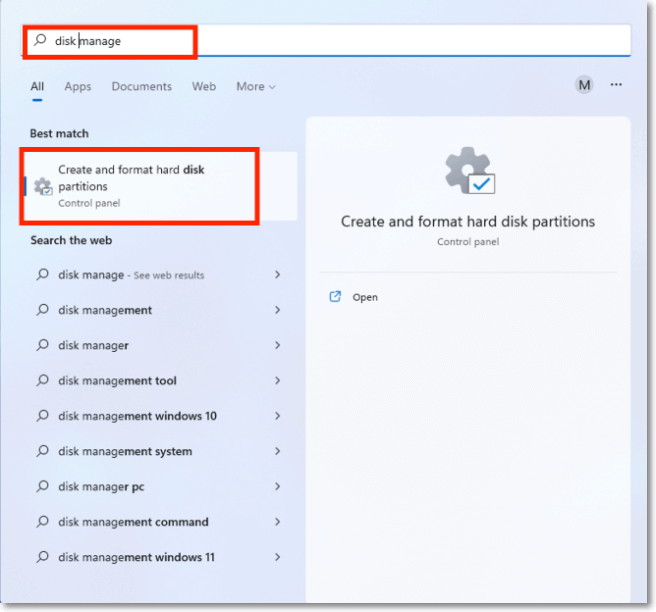This screenshot has height=612, width=656.
Task: Click 'Create and format hard disk partitions' preview title
Action: 468,221
